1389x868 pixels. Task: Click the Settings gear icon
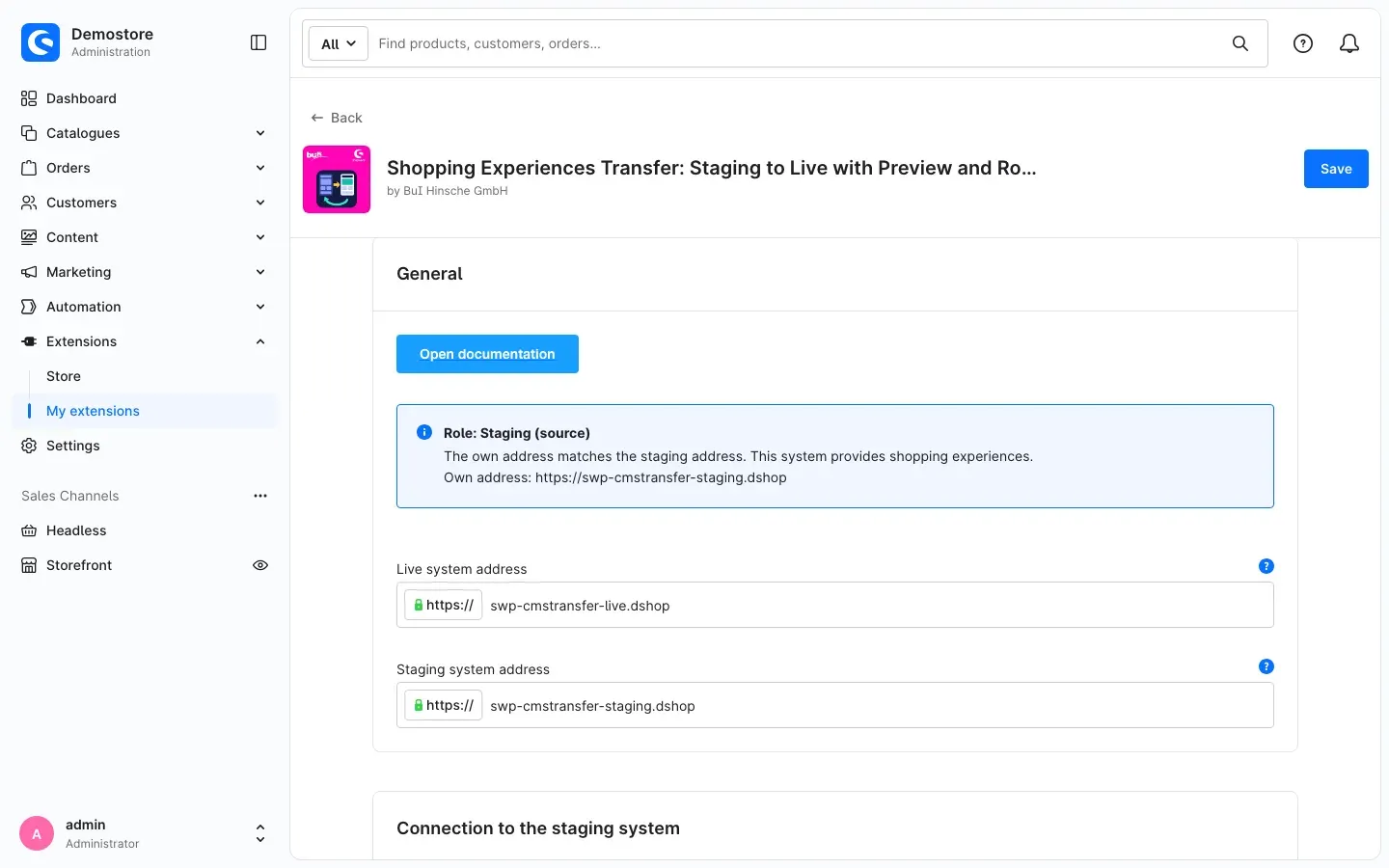point(29,446)
